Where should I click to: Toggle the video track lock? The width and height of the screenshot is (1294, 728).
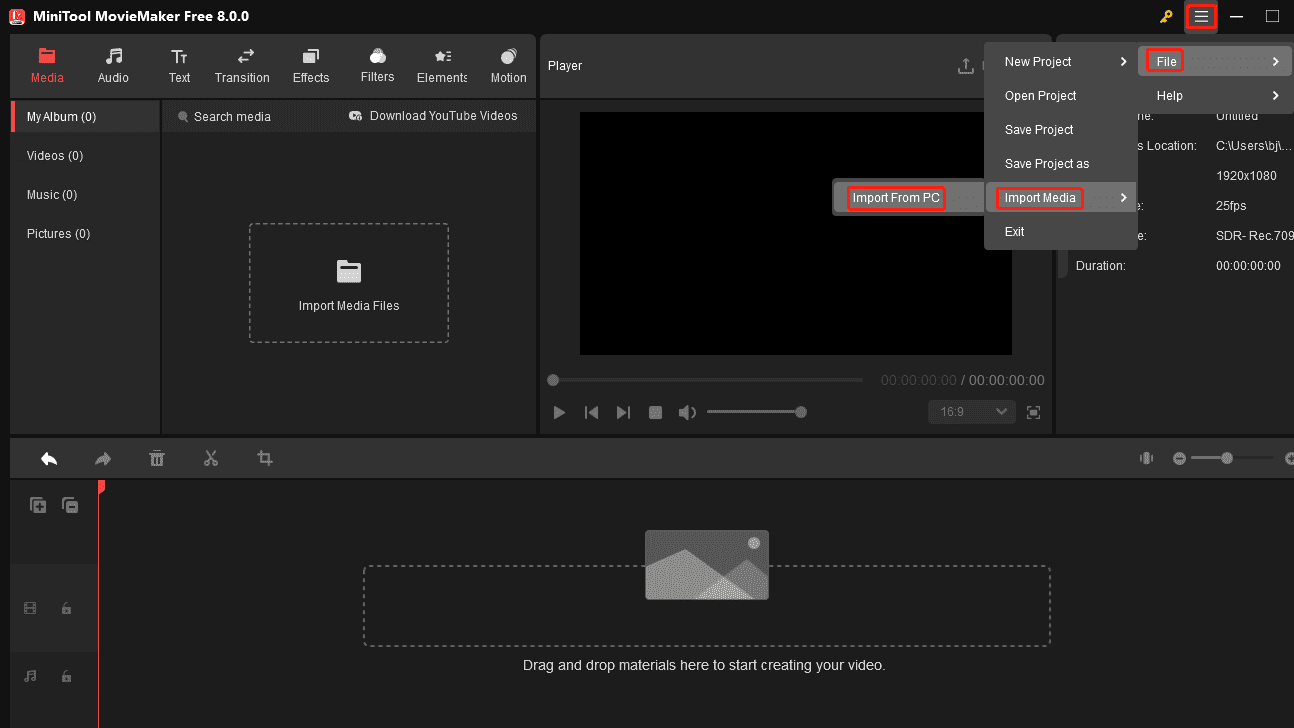click(x=66, y=607)
